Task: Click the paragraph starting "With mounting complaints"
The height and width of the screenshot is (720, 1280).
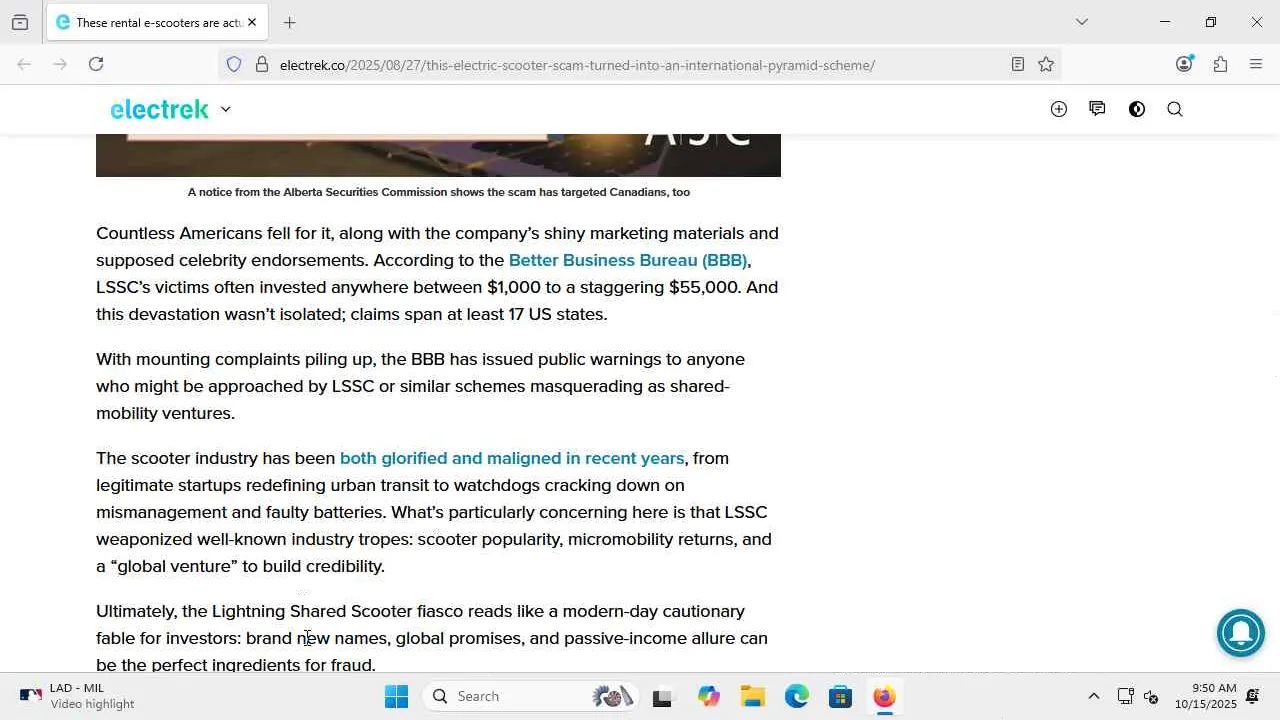Action: (x=420, y=386)
